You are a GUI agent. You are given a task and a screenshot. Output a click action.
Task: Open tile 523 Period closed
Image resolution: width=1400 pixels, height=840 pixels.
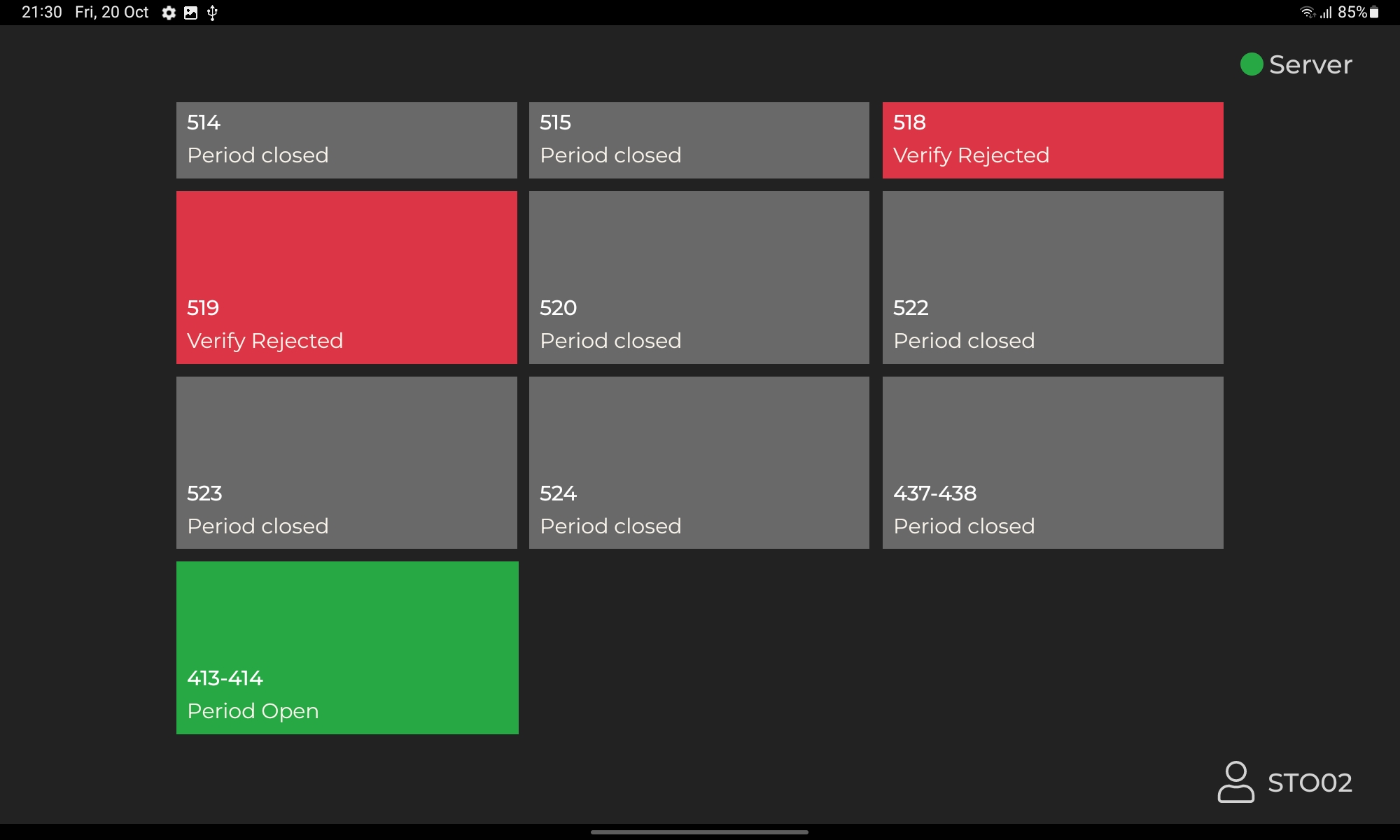(x=346, y=463)
